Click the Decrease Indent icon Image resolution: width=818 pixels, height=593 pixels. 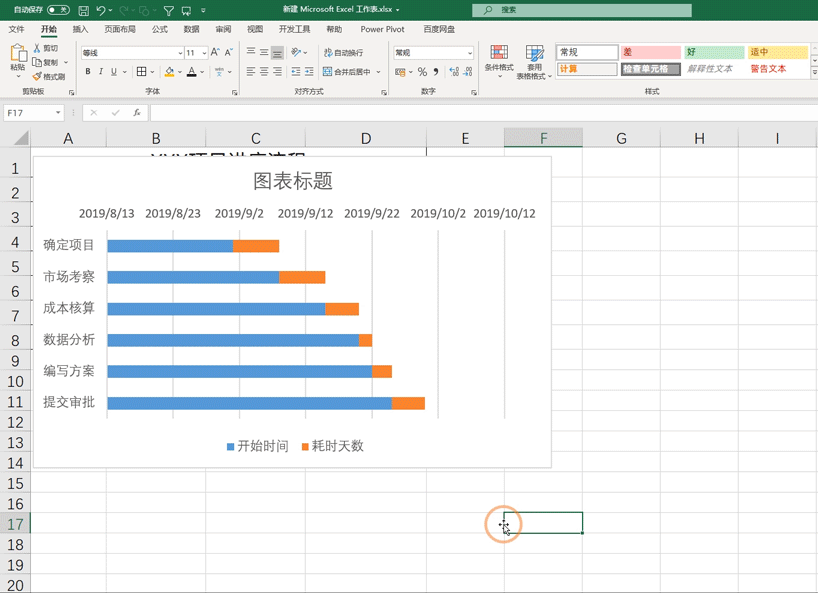296,71
